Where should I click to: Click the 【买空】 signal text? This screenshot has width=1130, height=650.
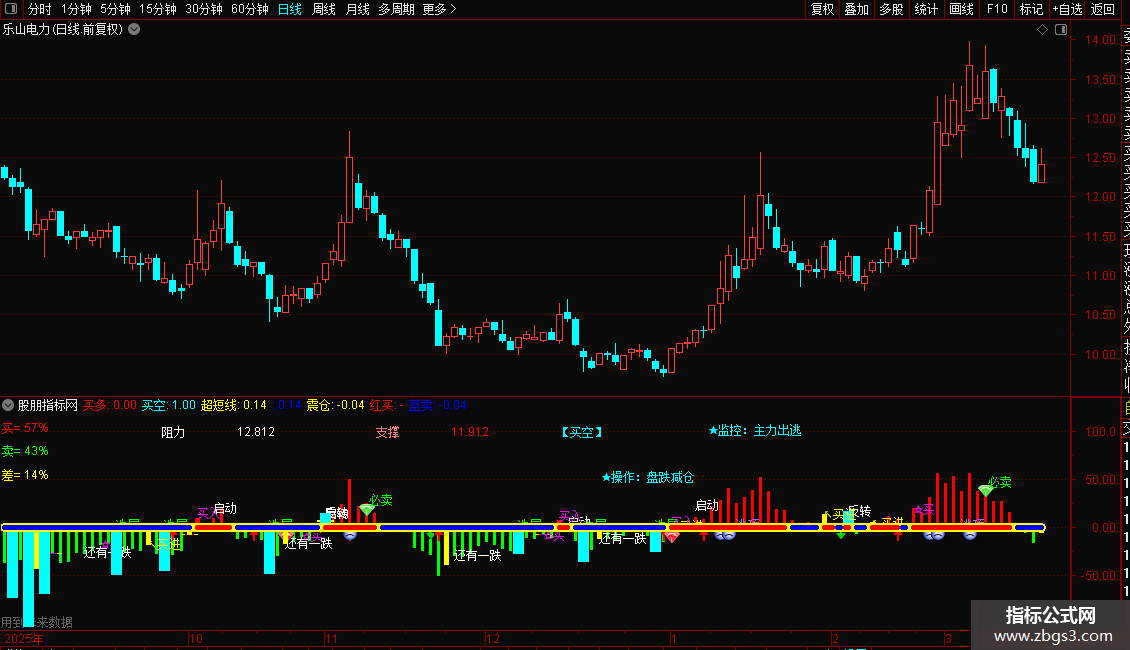pyautogui.click(x=582, y=432)
